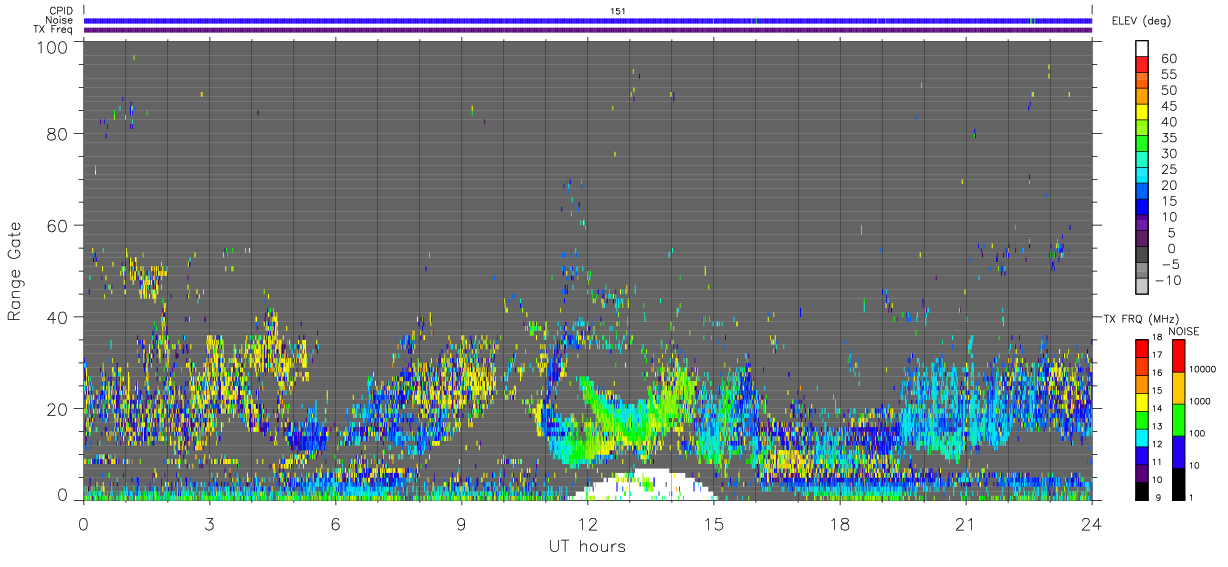1228x567 pixels.
Task: Click the blue 10-100 NOISE colorbar segment
Action: [1177, 451]
